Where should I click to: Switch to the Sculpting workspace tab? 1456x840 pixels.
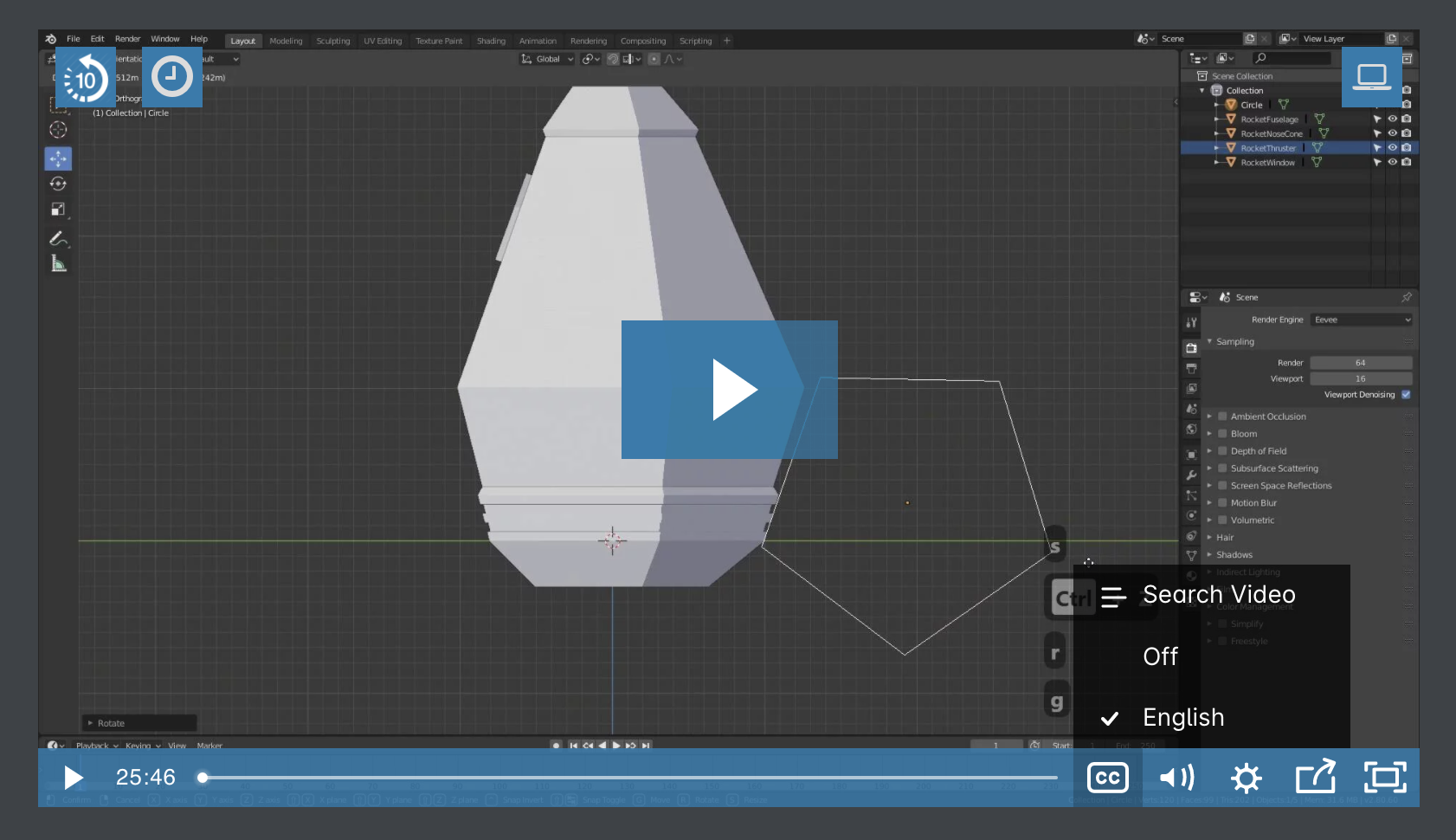[333, 41]
